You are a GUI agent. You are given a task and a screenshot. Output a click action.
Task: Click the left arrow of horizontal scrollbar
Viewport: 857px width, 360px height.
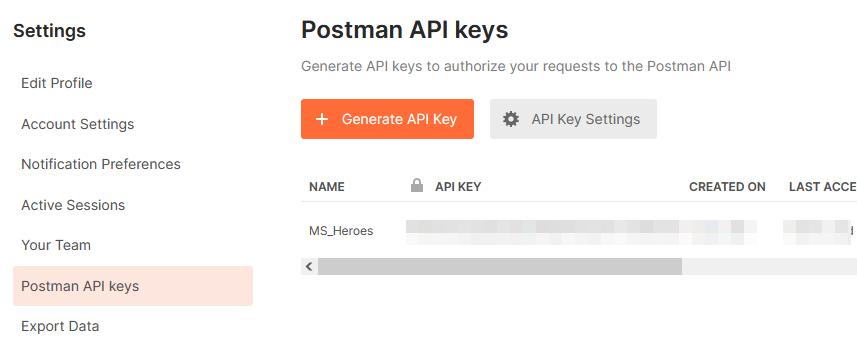(x=309, y=267)
